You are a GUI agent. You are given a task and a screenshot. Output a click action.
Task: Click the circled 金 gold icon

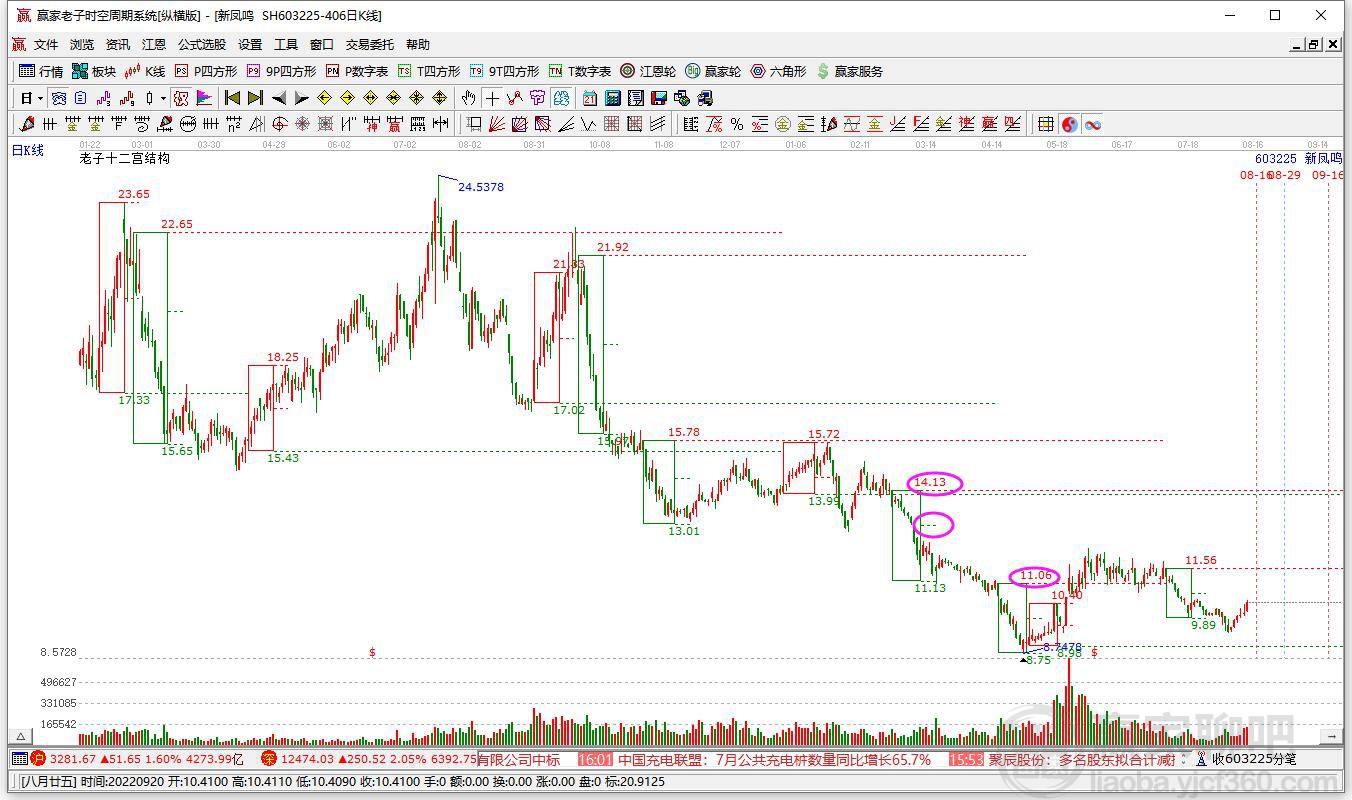[x=783, y=124]
